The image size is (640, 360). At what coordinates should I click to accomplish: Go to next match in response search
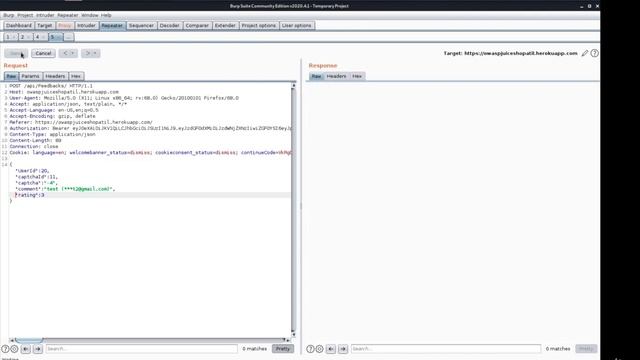pos(343,349)
